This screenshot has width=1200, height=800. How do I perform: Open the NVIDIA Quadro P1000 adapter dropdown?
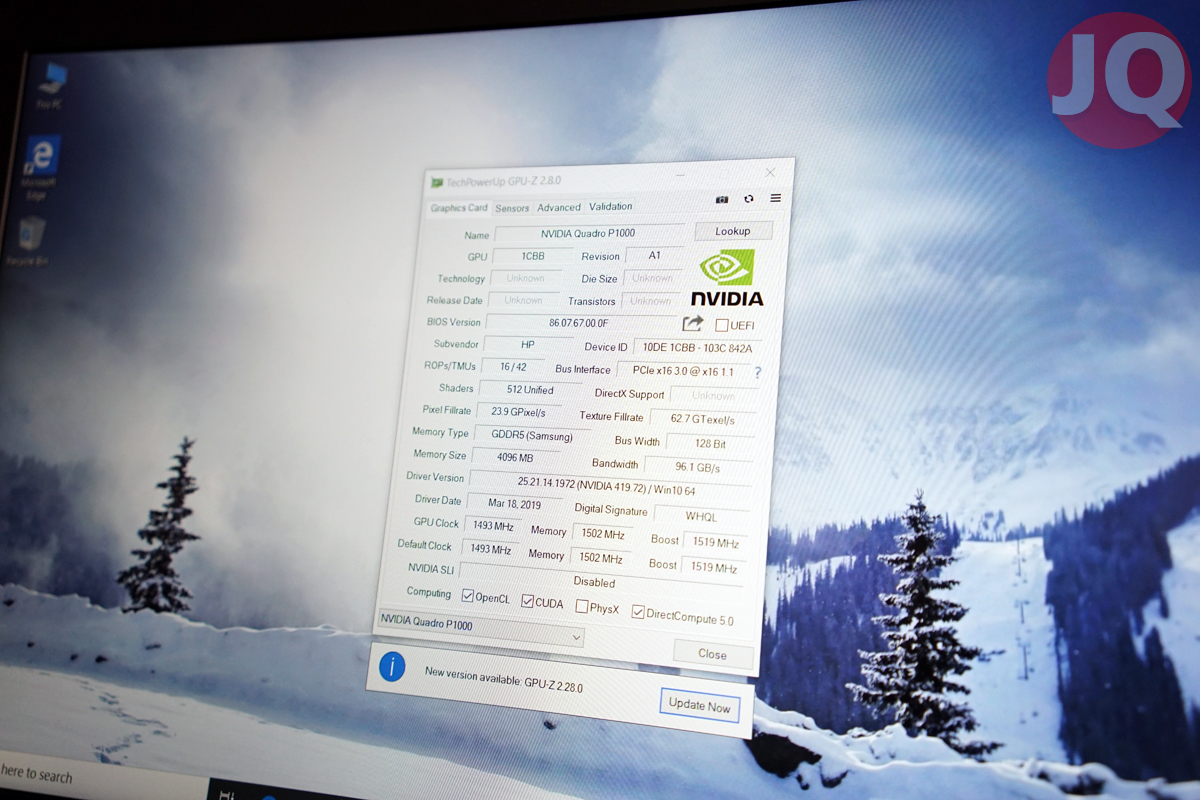tap(481, 629)
